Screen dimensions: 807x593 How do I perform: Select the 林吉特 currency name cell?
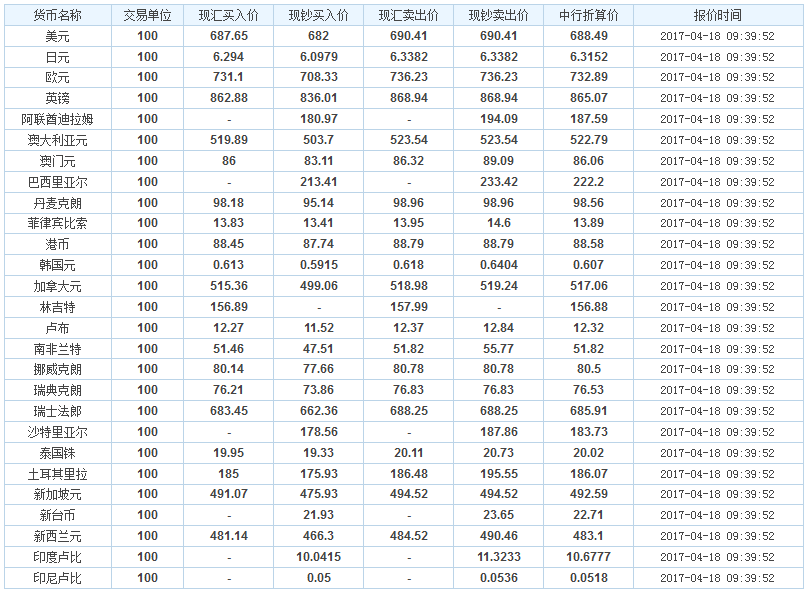point(58,307)
